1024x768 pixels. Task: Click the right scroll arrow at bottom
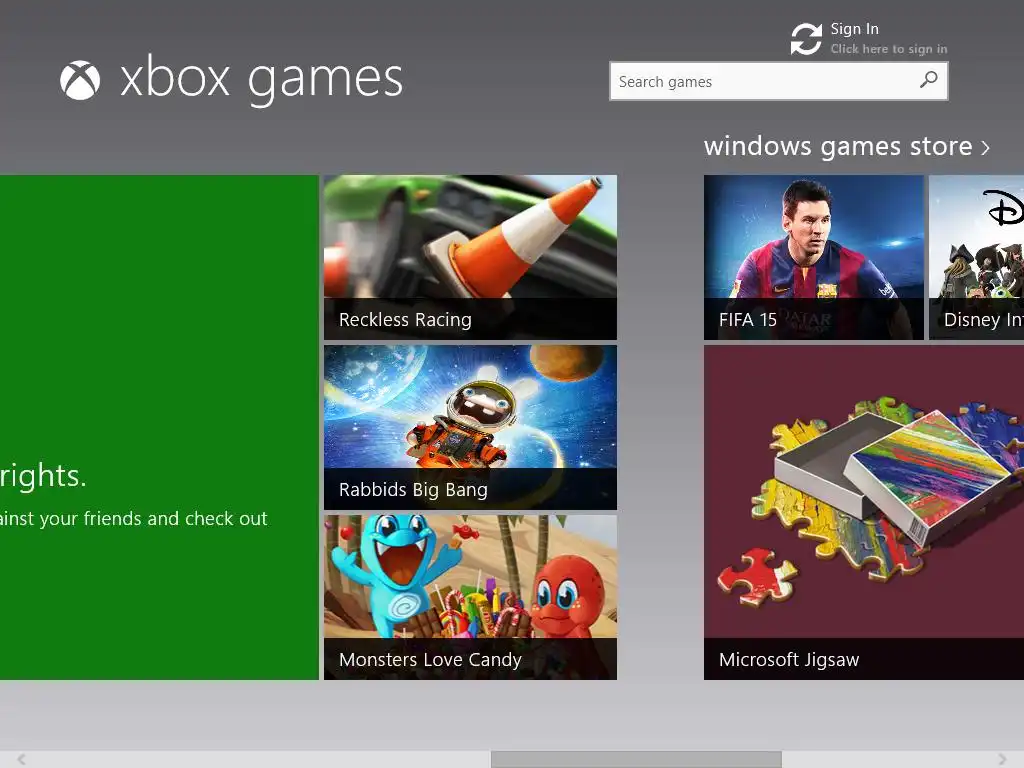(1002, 759)
